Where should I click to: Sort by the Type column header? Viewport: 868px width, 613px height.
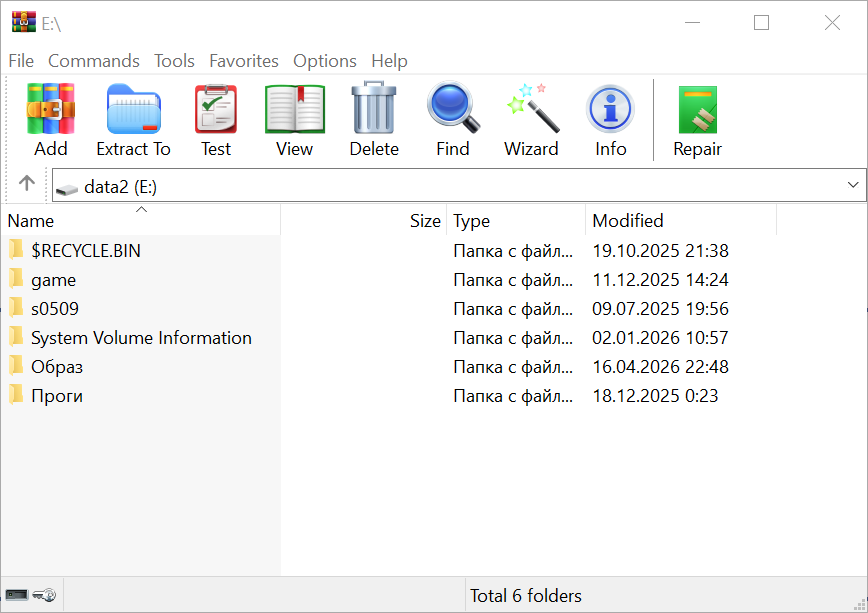[516, 220]
